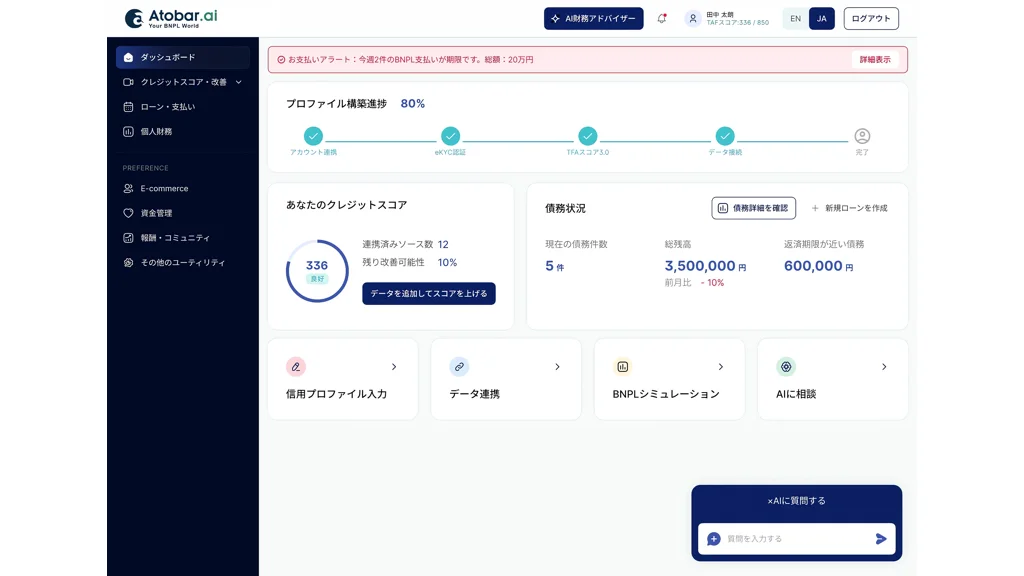The width and height of the screenshot is (1024, 576).
Task: Click the send arrow in AI chat
Action: (x=881, y=539)
